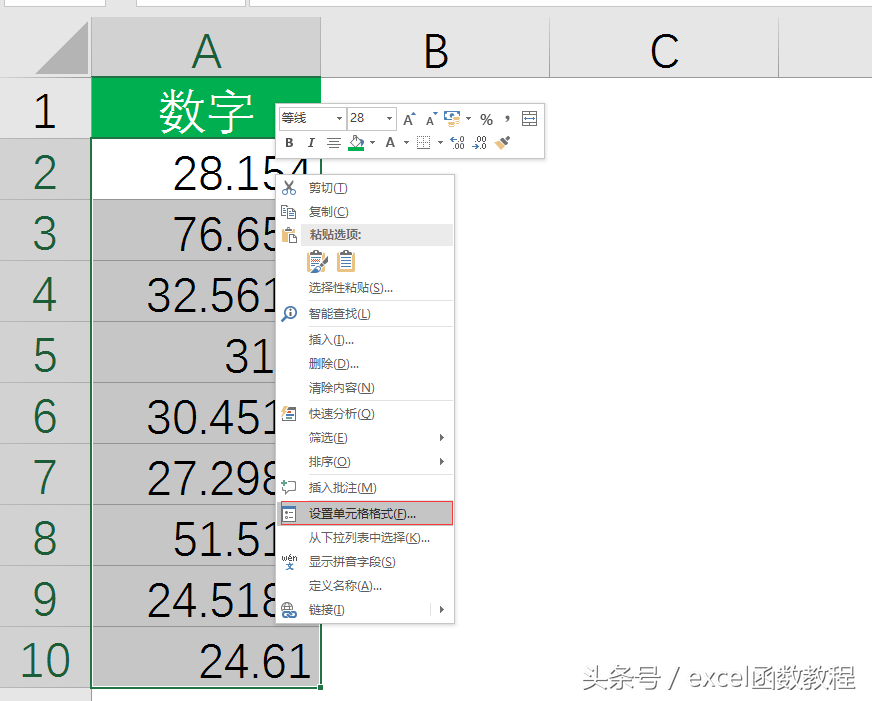872x701 pixels.
Task: Expand accounting format dropdown arrow
Action: click(468, 118)
